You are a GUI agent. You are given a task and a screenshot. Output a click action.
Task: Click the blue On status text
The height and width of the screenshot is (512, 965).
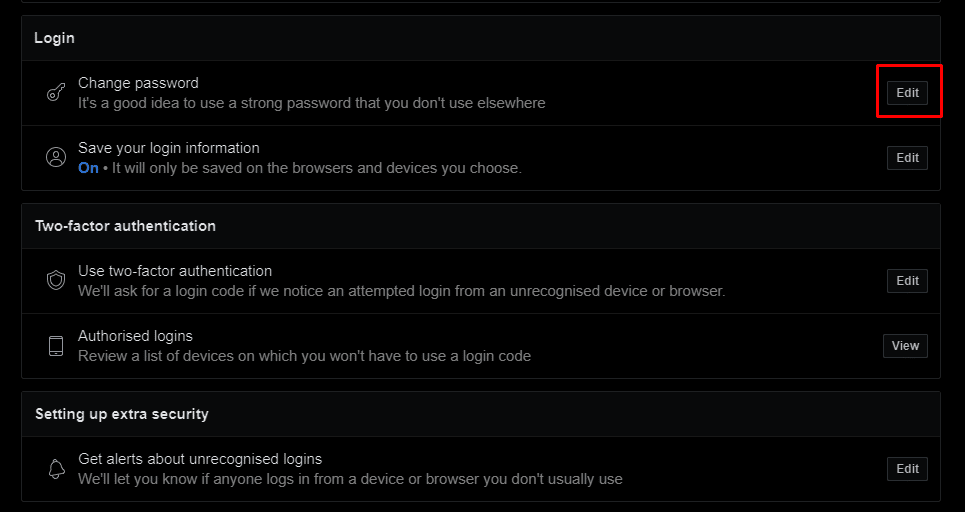(x=88, y=168)
